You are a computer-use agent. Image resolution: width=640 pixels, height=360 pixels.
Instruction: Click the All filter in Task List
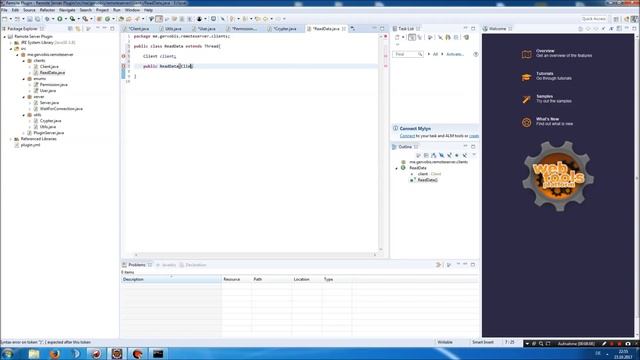pyautogui.click(x=435, y=54)
